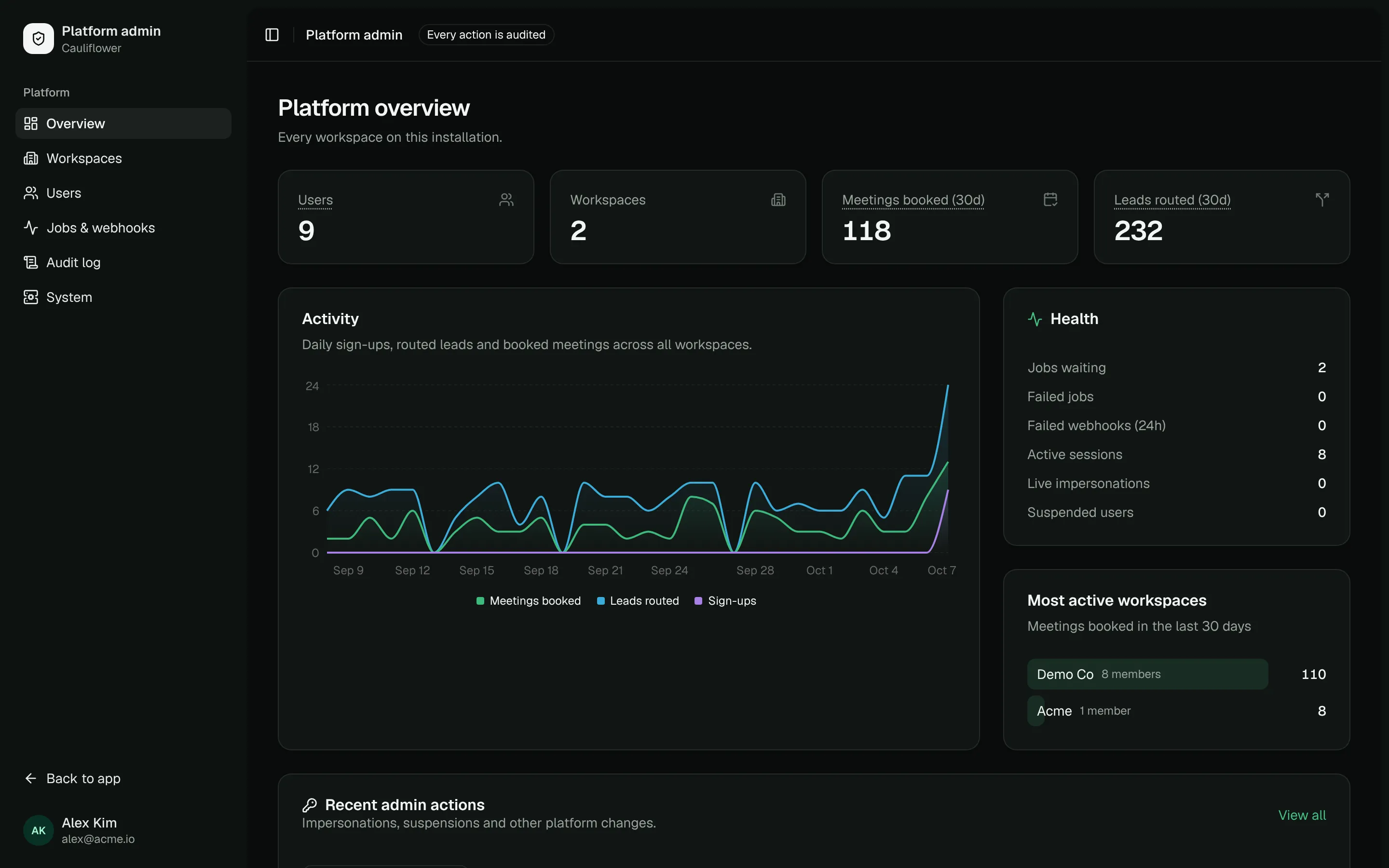Click the Users stat label
Viewport: 1389px width, 868px height.
pyautogui.click(x=315, y=200)
